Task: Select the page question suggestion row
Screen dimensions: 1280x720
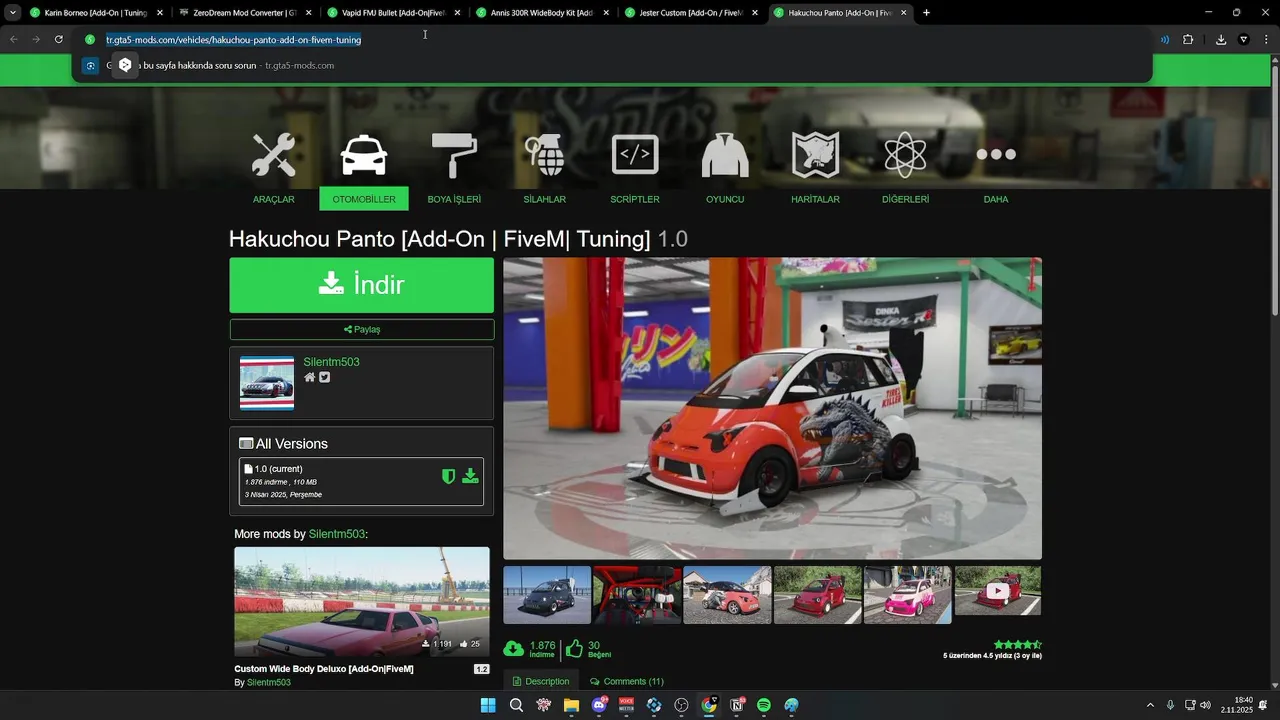Action: click(612, 65)
